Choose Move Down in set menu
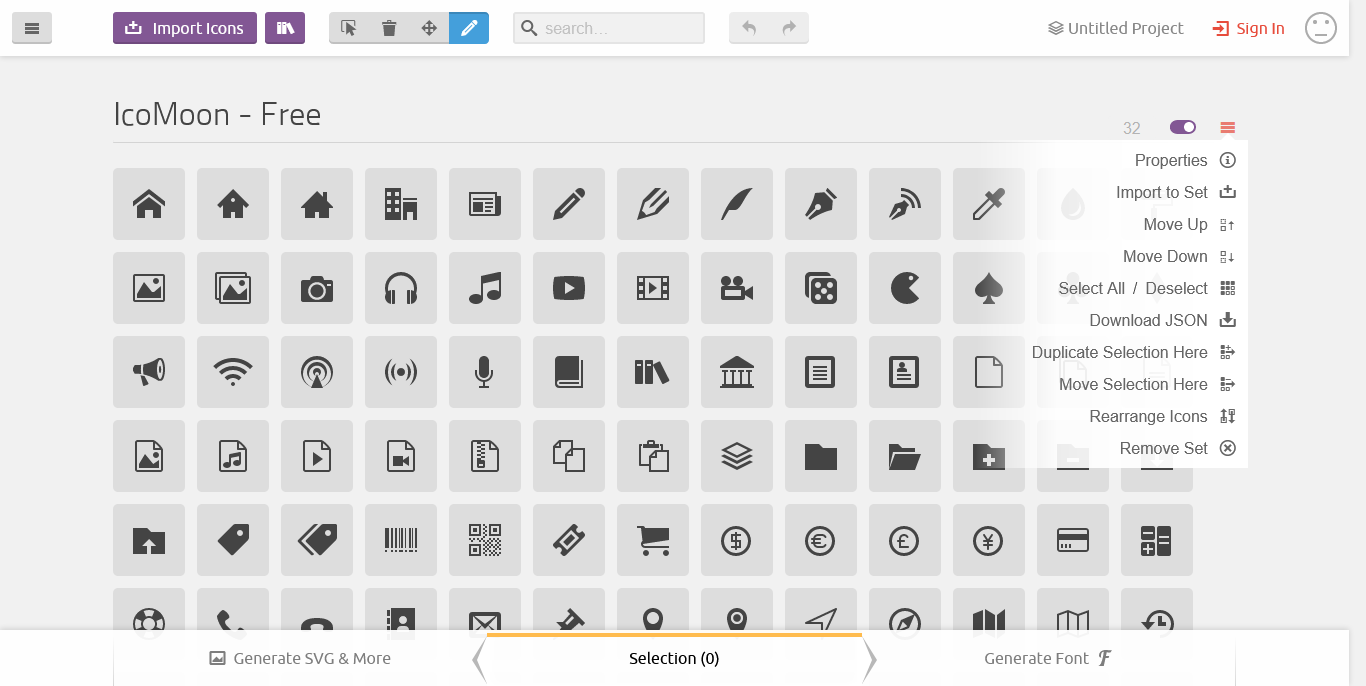1366x686 pixels. point(1179,256)
